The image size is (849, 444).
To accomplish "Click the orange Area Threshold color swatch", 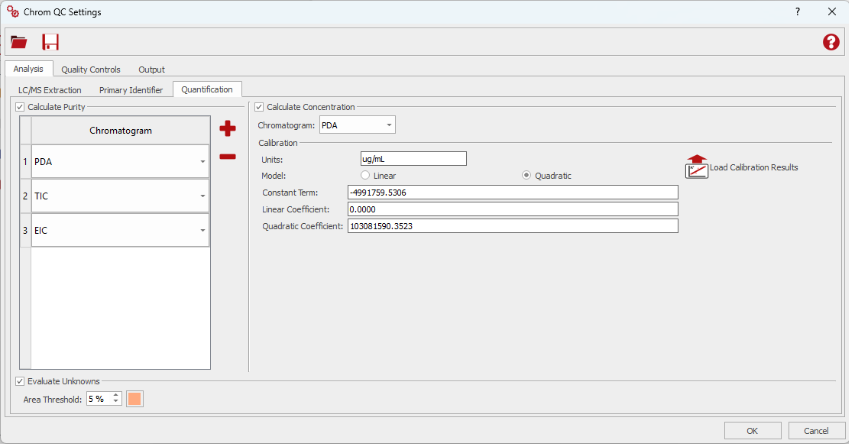I will tap(135, 399).
